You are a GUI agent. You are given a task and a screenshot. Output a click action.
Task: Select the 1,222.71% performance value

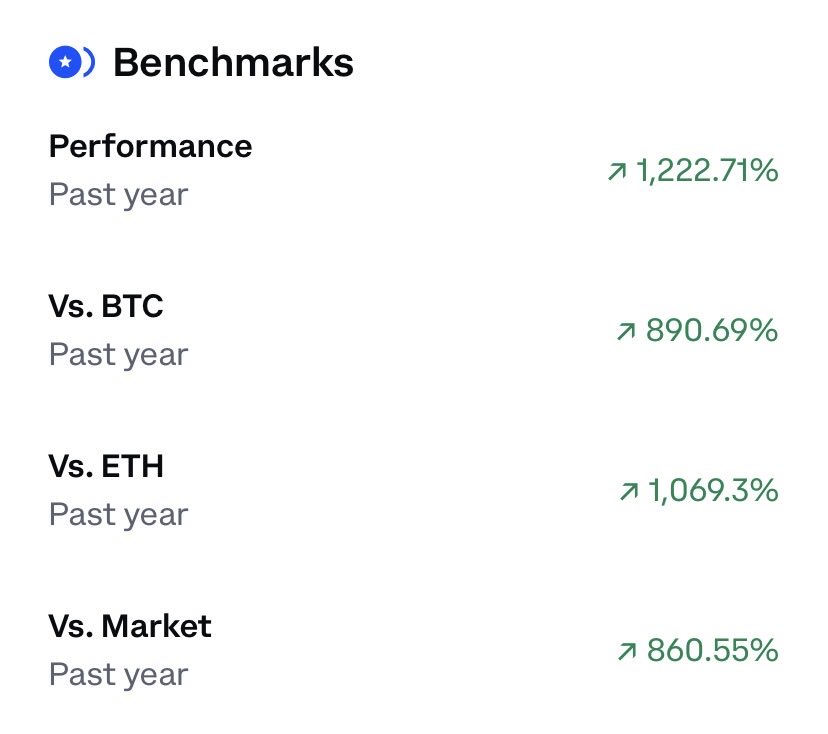pos(706,172)
